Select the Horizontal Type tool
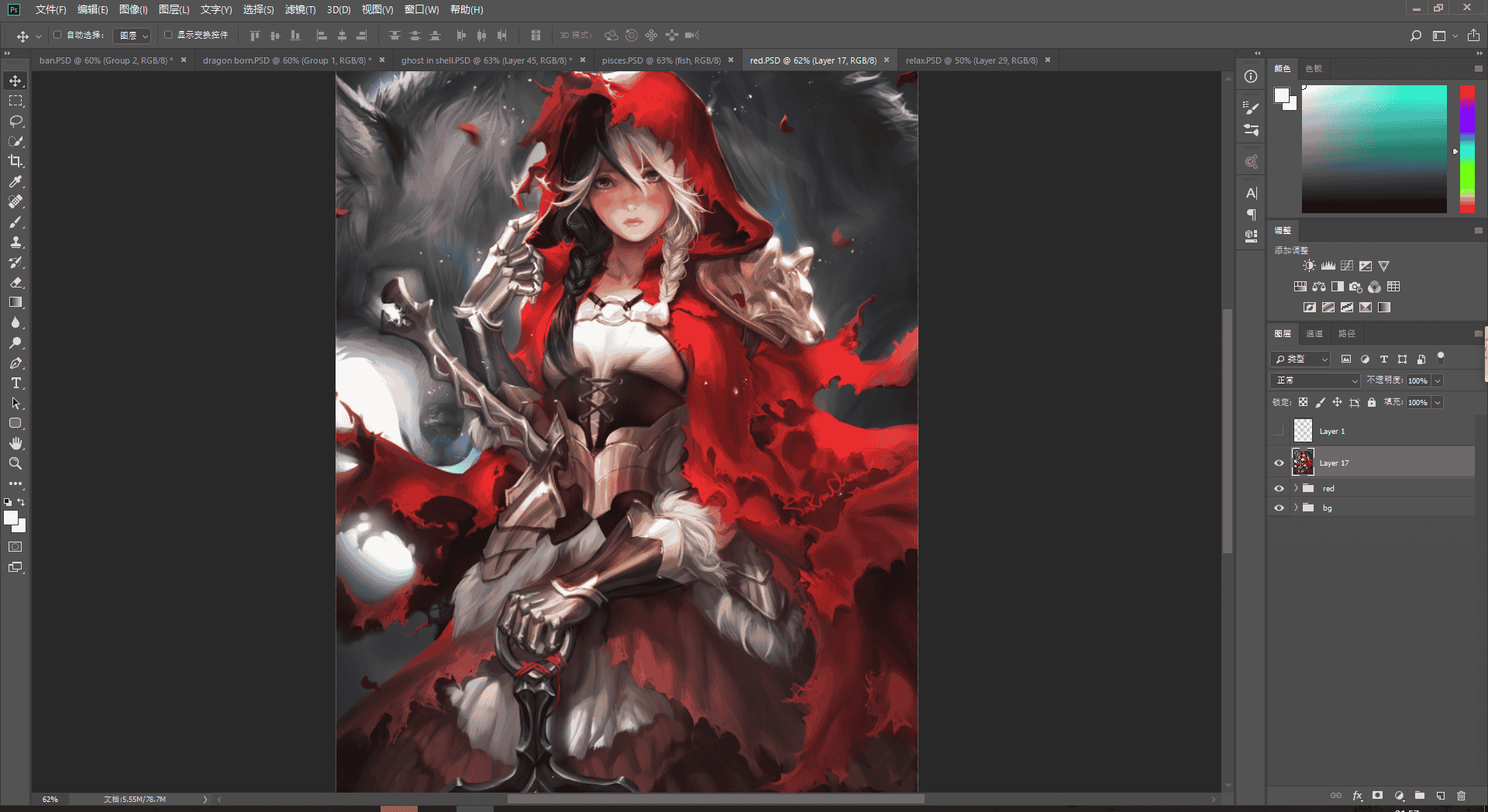The height and width of the screenshot is (812, 1488). click(15, 383)
